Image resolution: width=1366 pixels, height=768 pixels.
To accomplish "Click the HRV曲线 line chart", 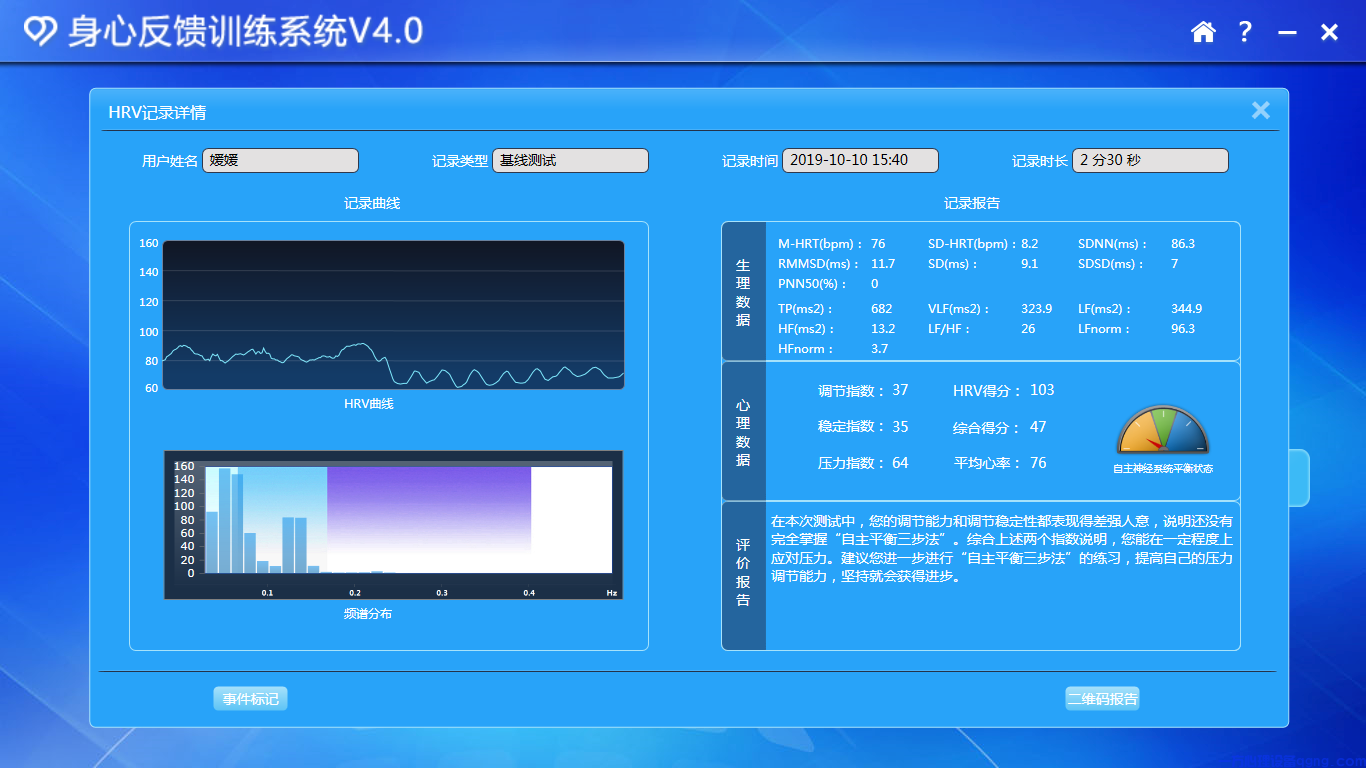I will (x=393, y=315).
